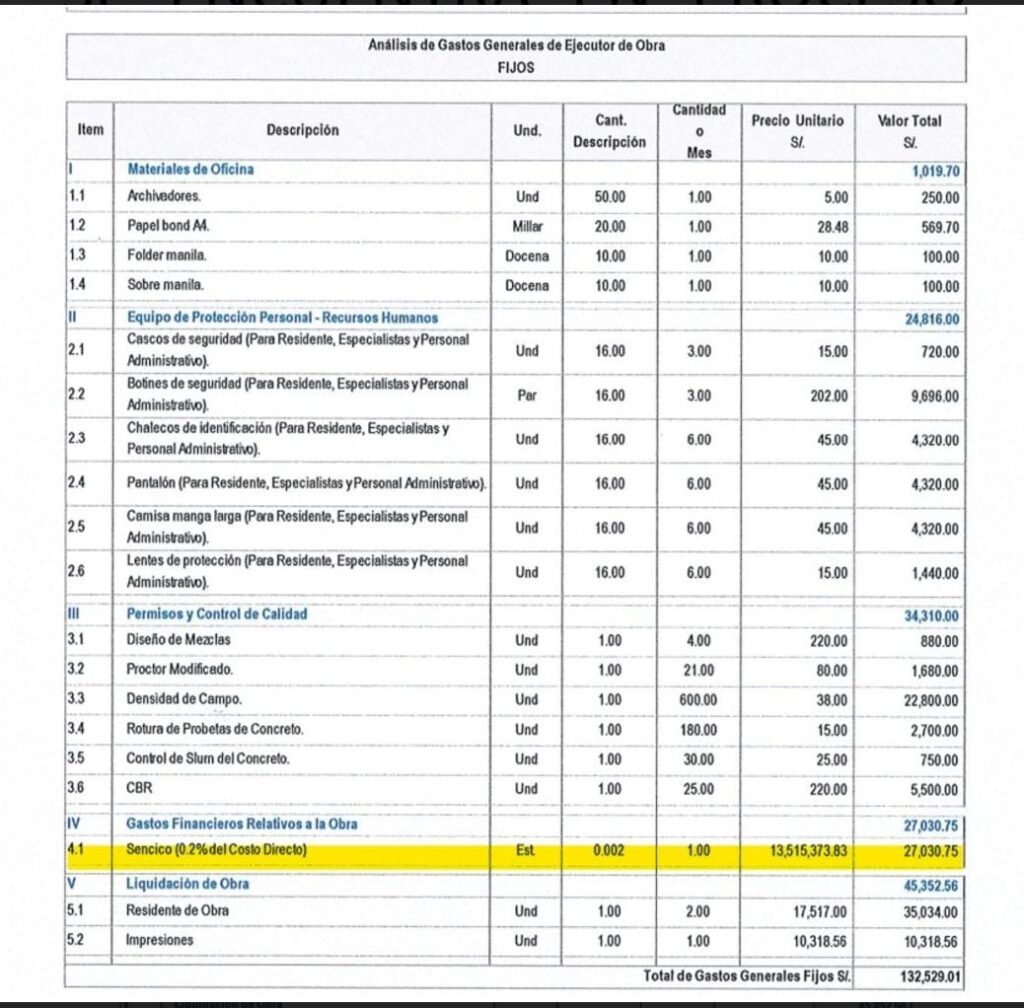Select the Residente de Obra total 35,034.00
This screenshot has width=1024, height=1008.
pyautogui.click(x=930, y=912)
